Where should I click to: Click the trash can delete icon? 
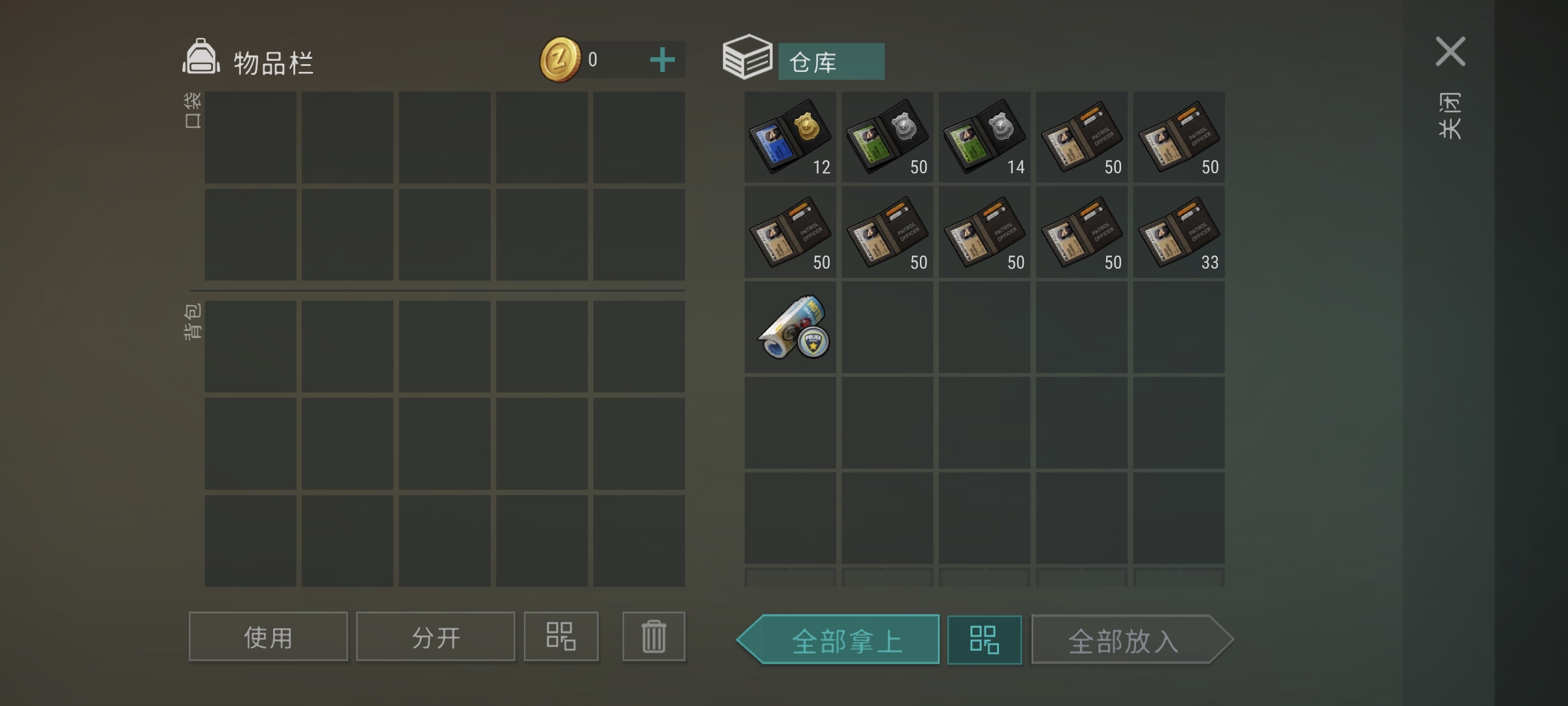[x=653, y=637]
